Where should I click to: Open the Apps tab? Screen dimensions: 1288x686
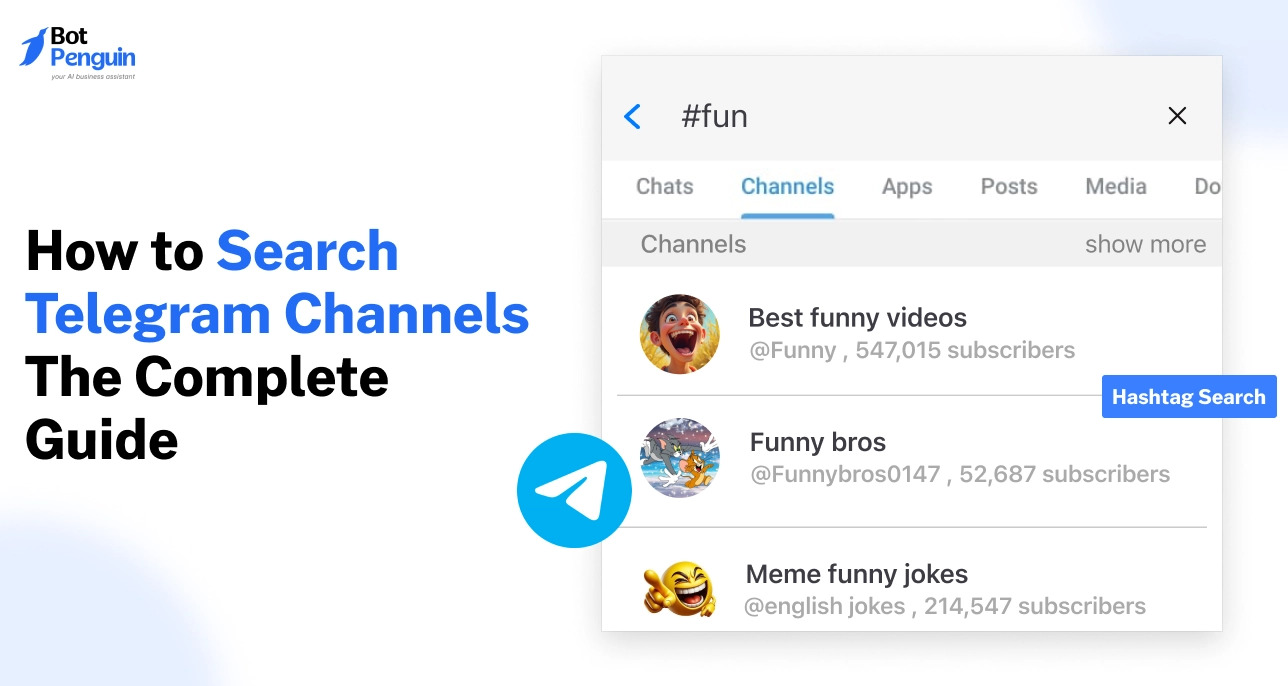(906, 187)
